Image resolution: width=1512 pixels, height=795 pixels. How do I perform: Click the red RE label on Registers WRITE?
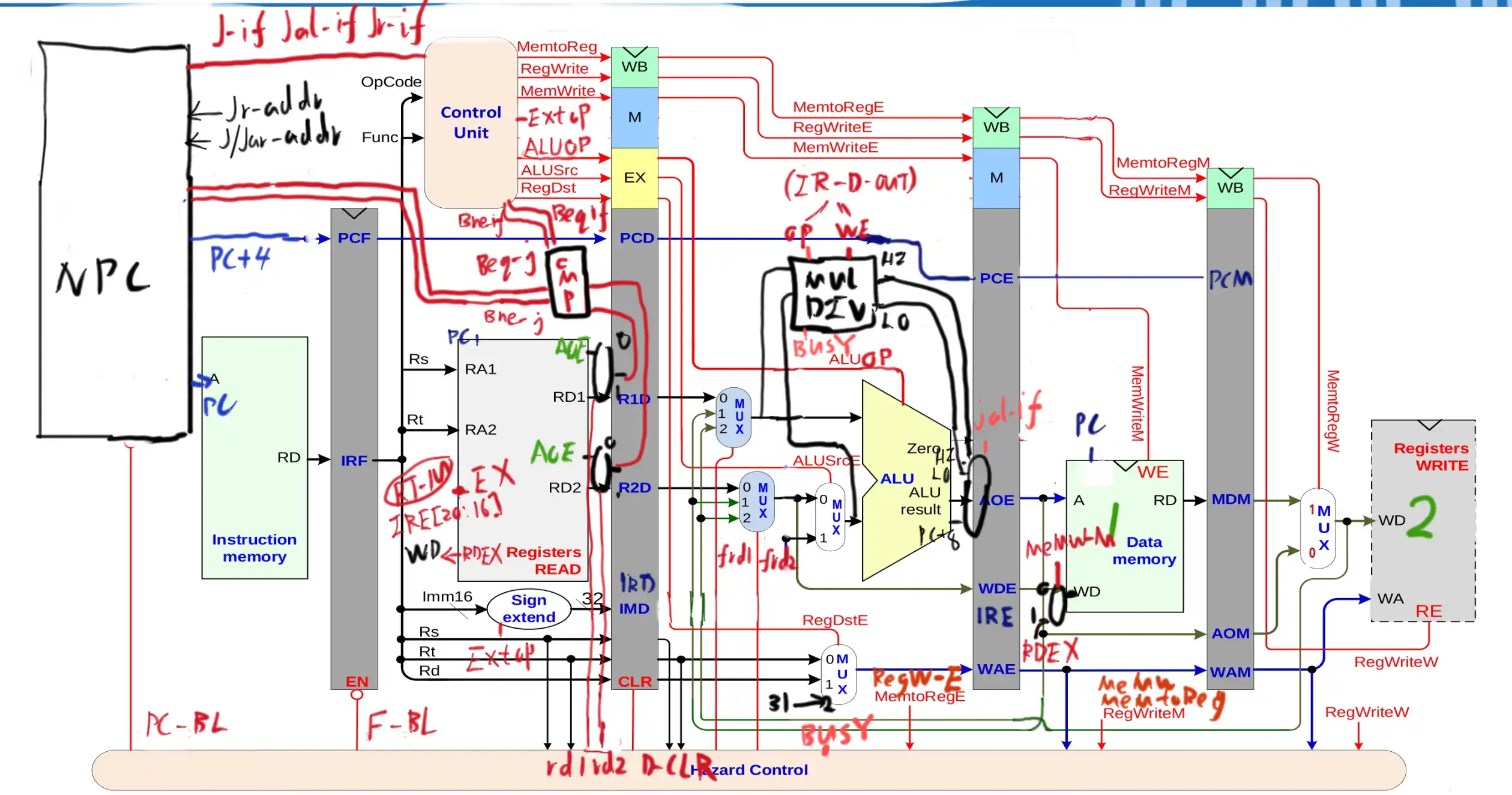pos(1429,611)
